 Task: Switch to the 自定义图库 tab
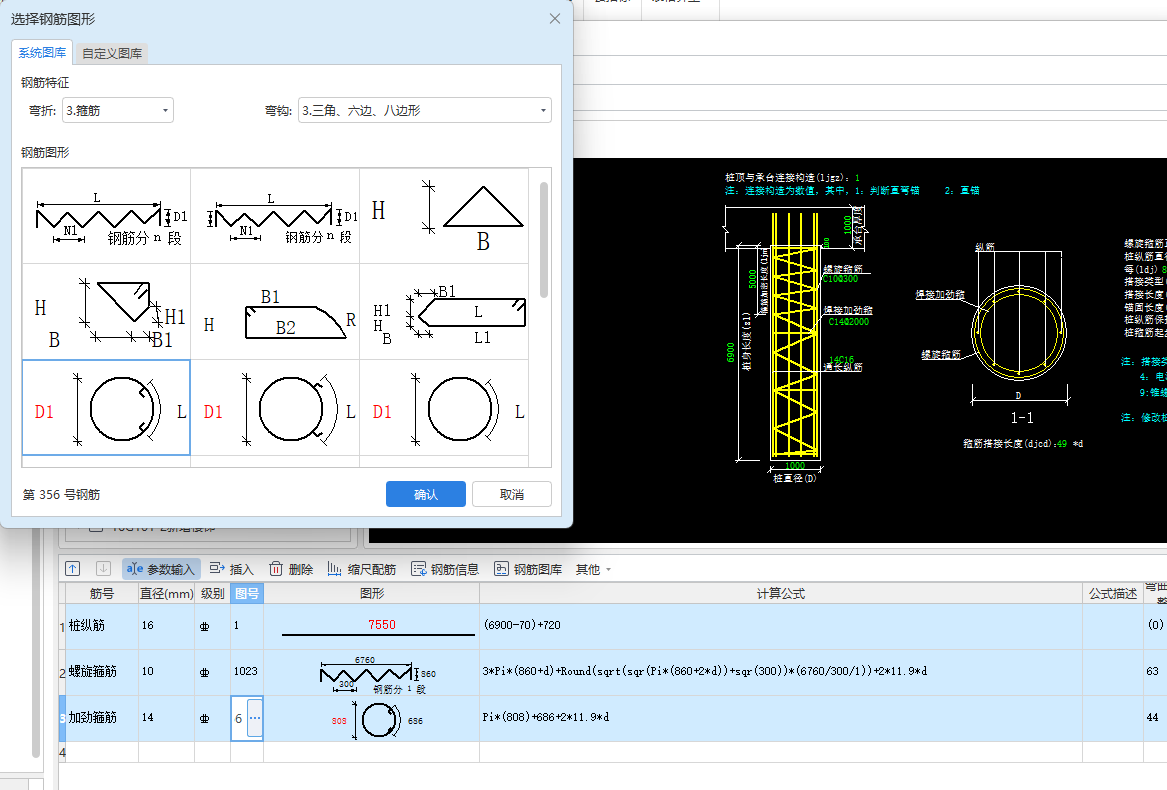(x=112, y=54)
